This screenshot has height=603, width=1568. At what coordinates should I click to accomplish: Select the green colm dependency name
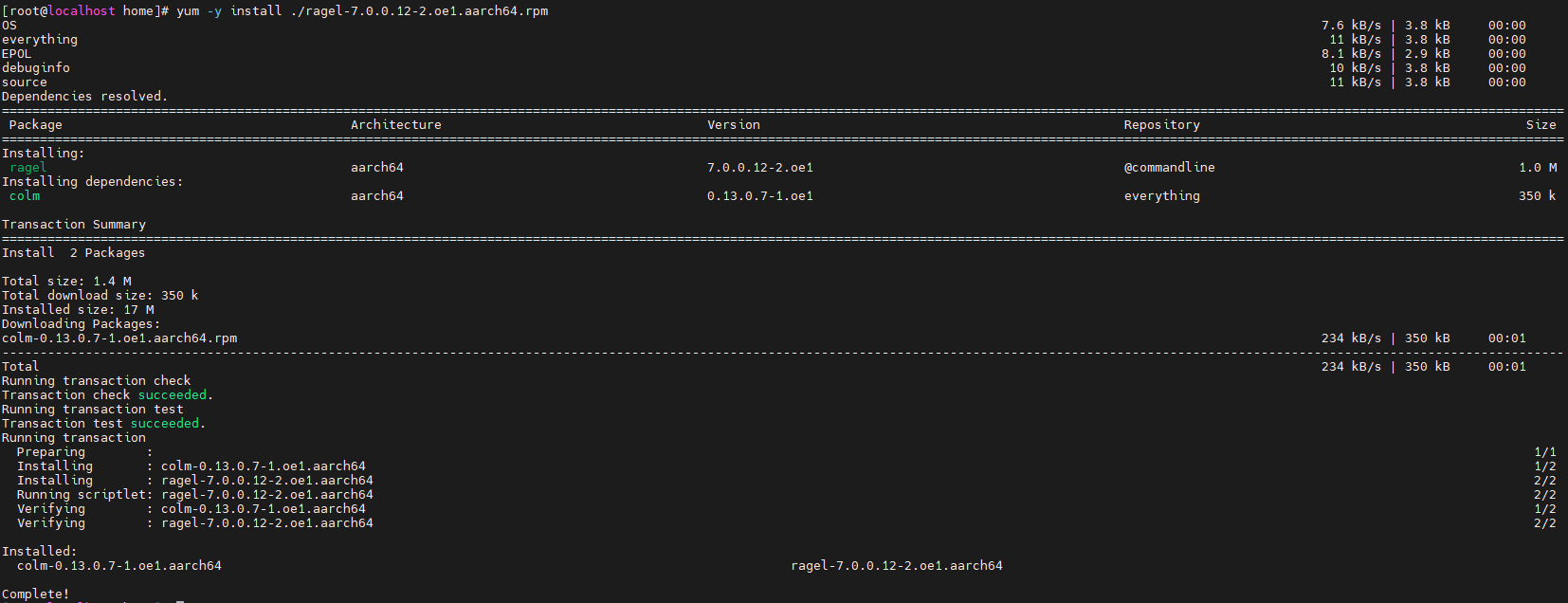[x=25, y=196]
